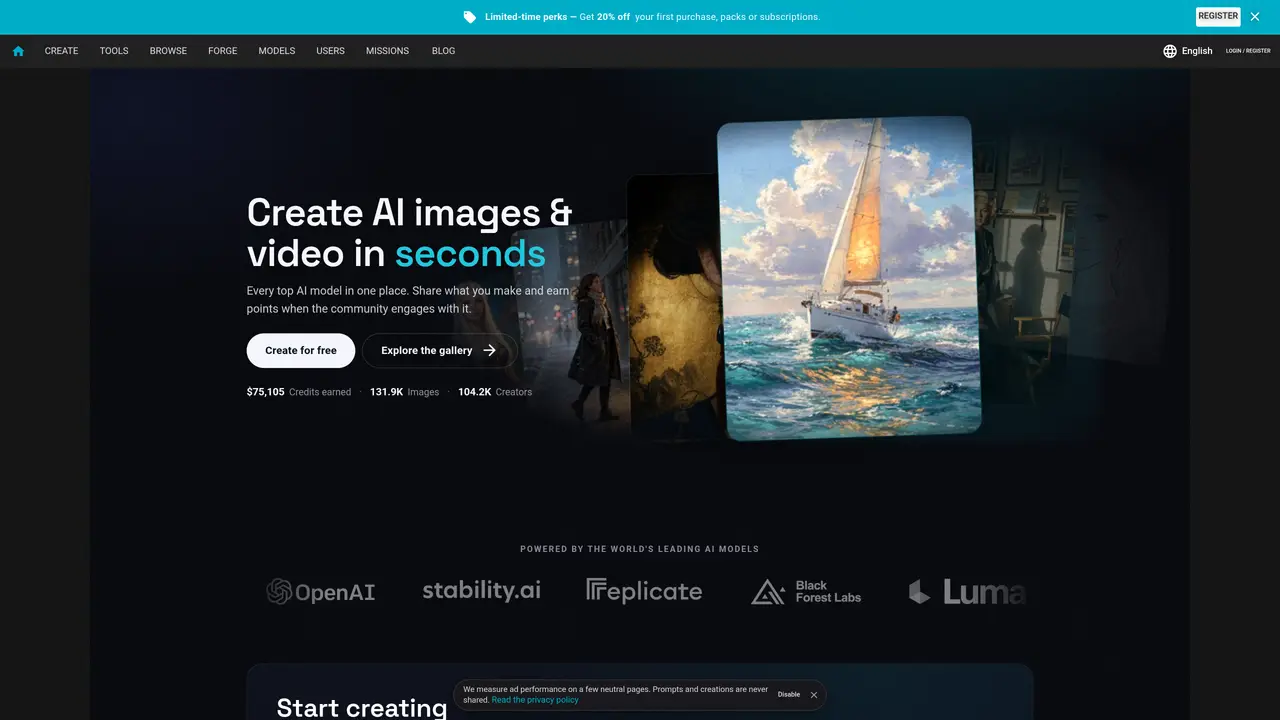Click the OpenAI logo
This screenshot has width=1280, height=720.
pos(321,592)
